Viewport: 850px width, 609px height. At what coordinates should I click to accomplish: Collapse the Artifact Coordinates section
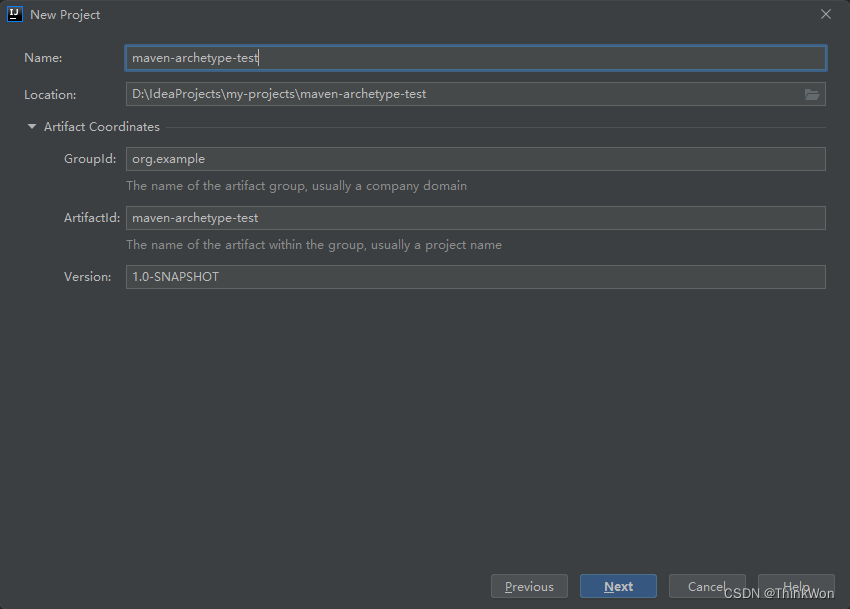pyautogui.click(x=32, y=126)
